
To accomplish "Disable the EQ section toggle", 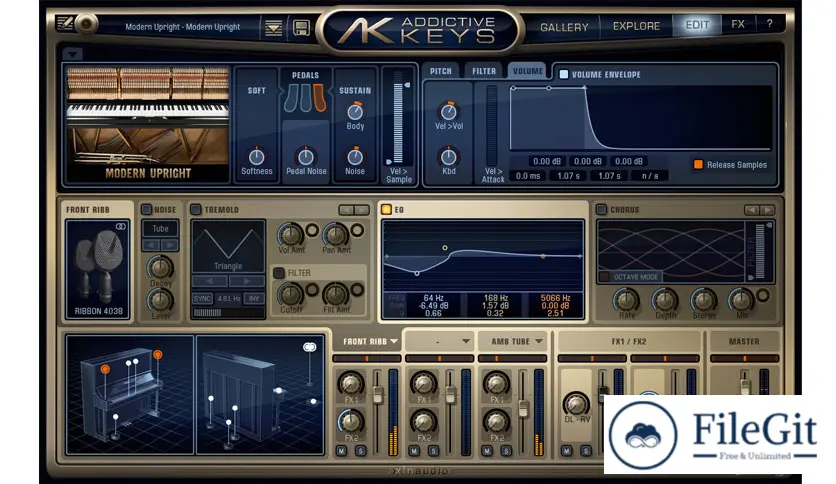I will [386, 209].
